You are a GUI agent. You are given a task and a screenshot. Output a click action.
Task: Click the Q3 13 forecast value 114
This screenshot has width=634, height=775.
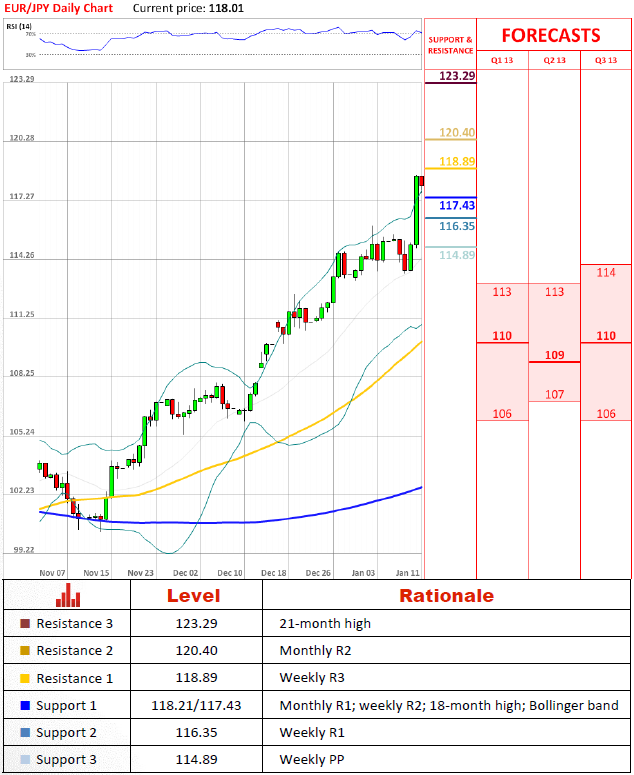point(606,272)
